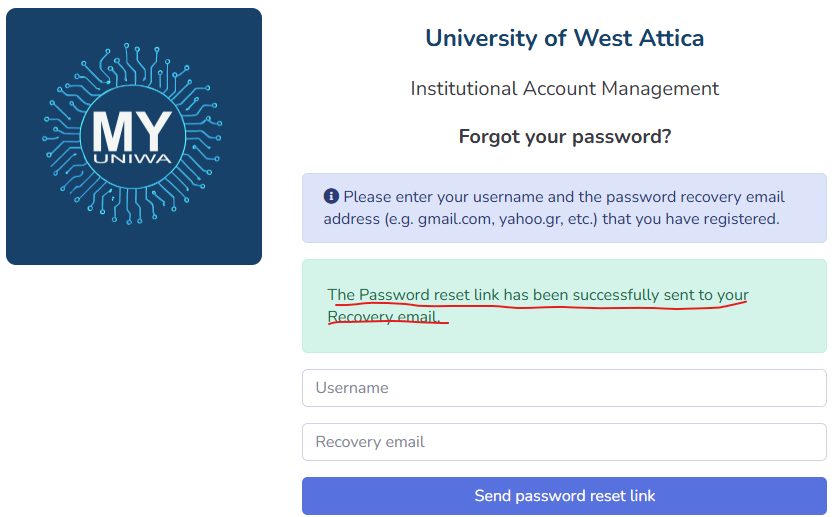Viewport: 835px width, 517px height.
Task: Click the "Institutional Account Management" subtitle
Action: click(x=564, y=89)
